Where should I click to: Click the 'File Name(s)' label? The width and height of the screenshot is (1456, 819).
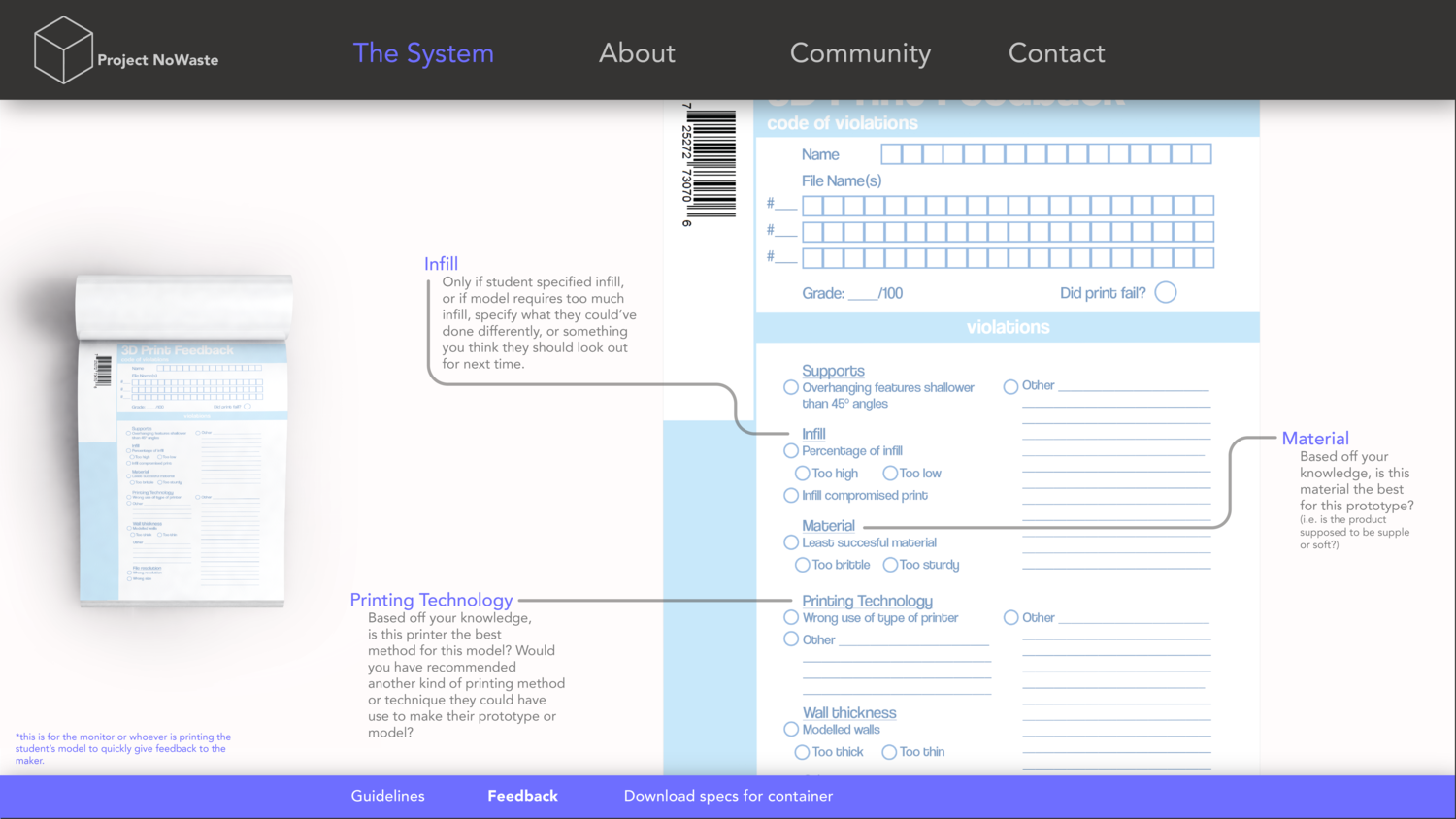(842, 181)
